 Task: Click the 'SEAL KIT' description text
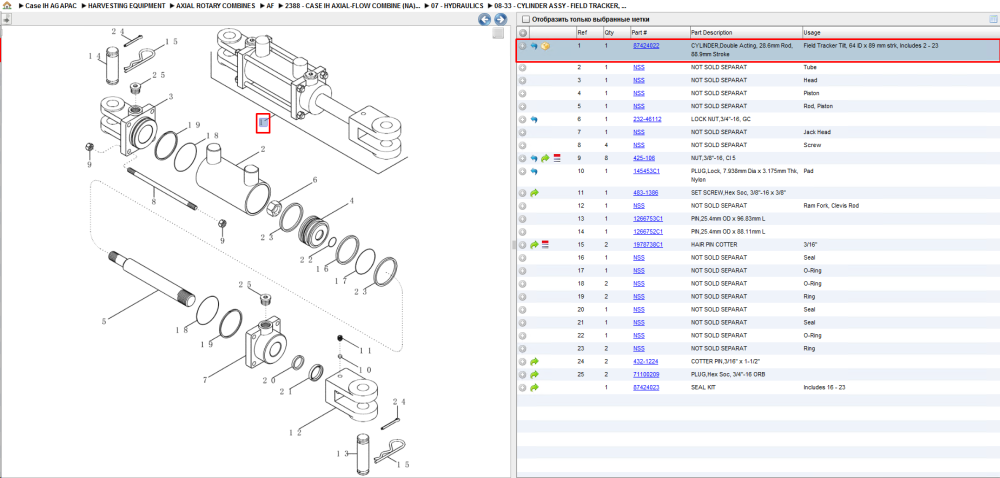point(703,387)
